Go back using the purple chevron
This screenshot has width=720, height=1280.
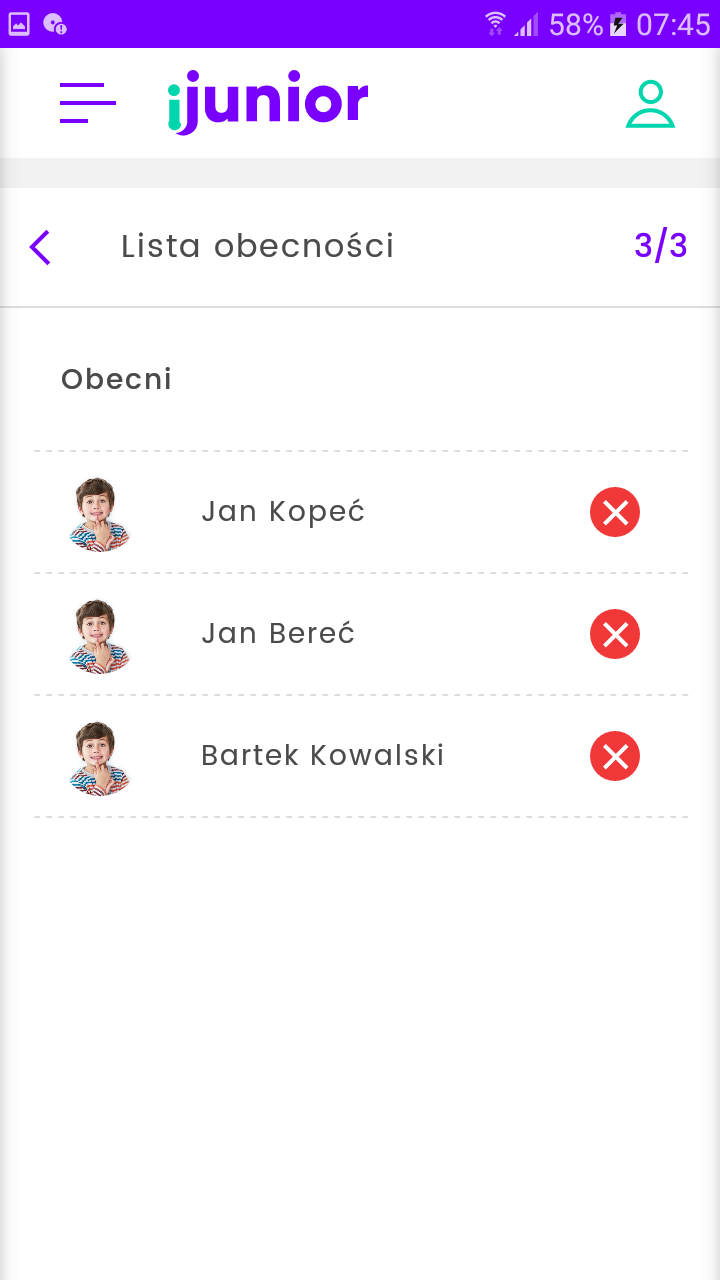40,247
